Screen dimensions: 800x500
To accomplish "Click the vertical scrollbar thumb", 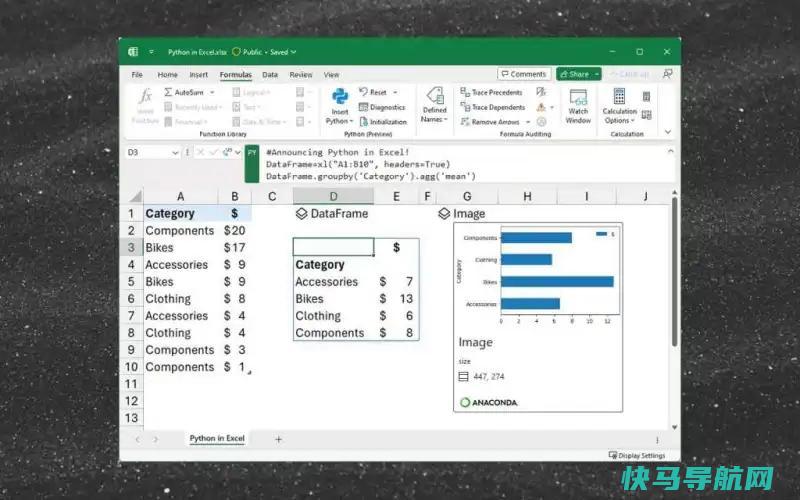I will point(674,271).
